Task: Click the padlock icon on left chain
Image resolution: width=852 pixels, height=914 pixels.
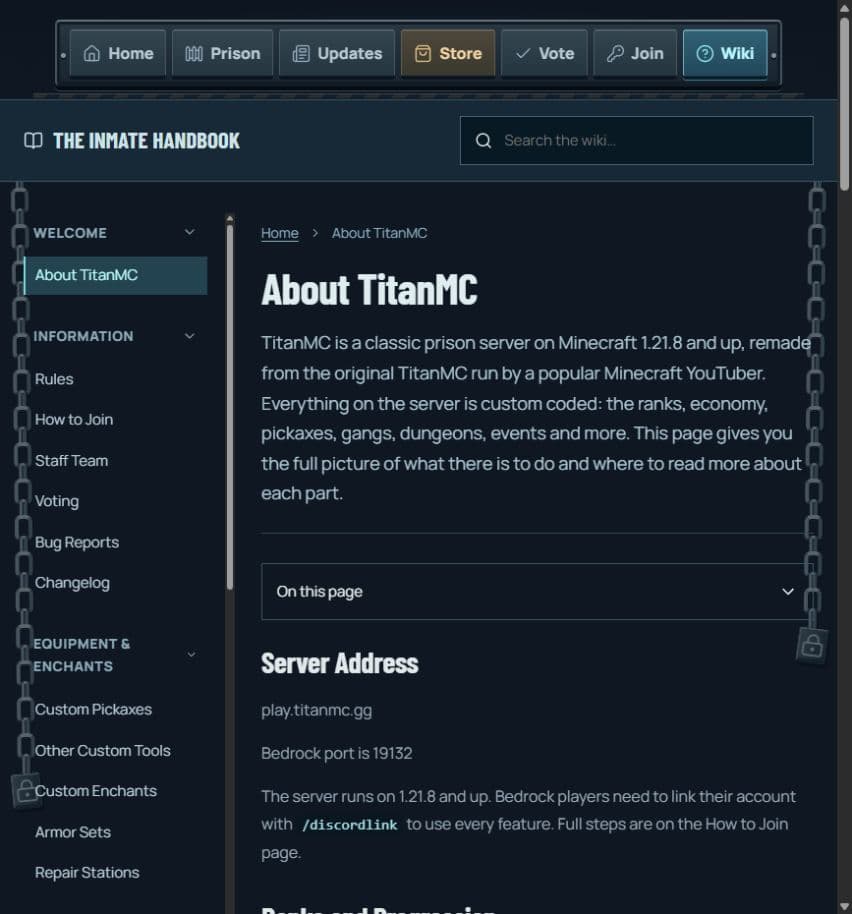Action: tap(26, 790)
